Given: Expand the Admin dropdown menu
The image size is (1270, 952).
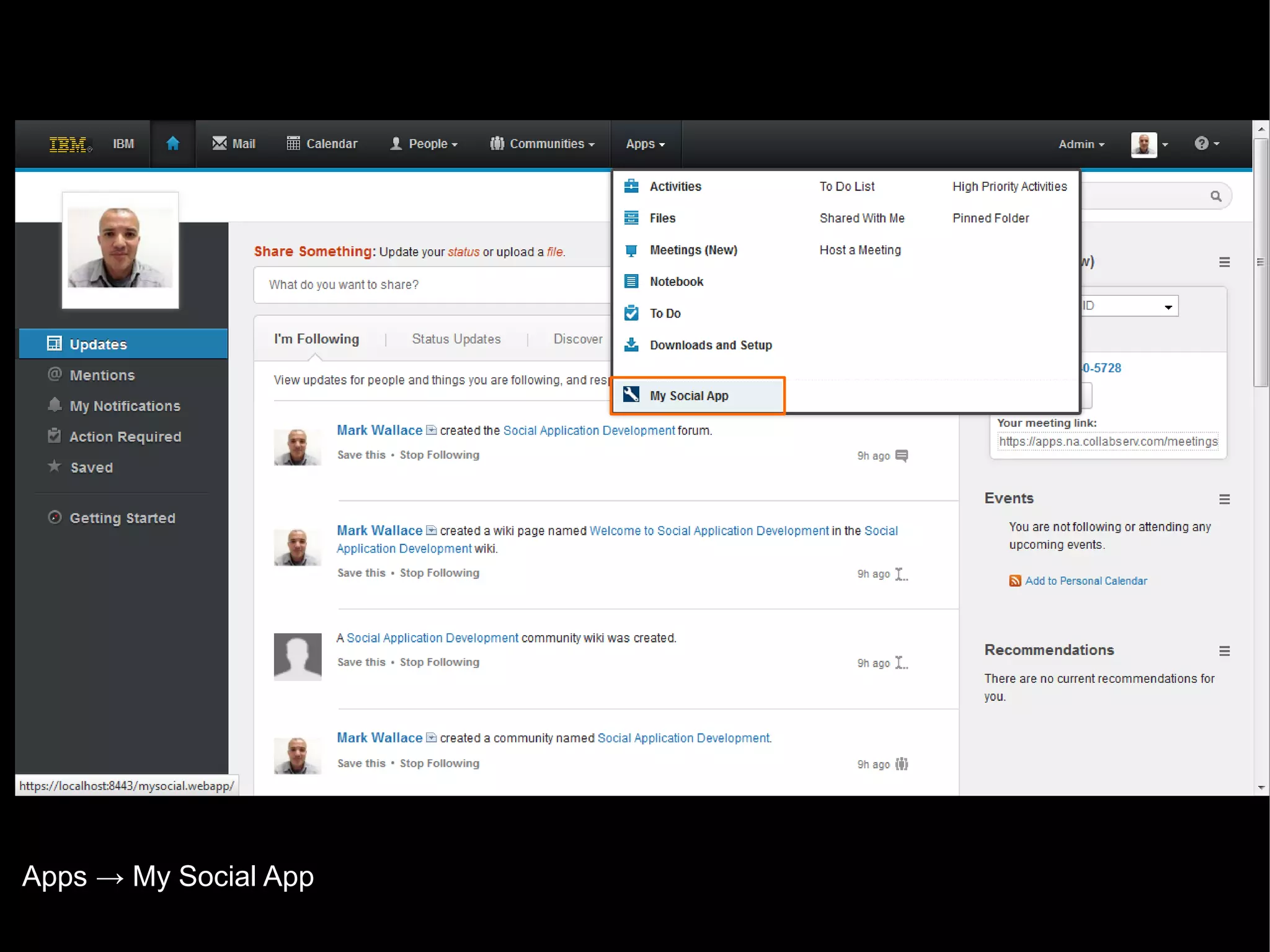Looking at the screenshot, I should click(1081, 144).
